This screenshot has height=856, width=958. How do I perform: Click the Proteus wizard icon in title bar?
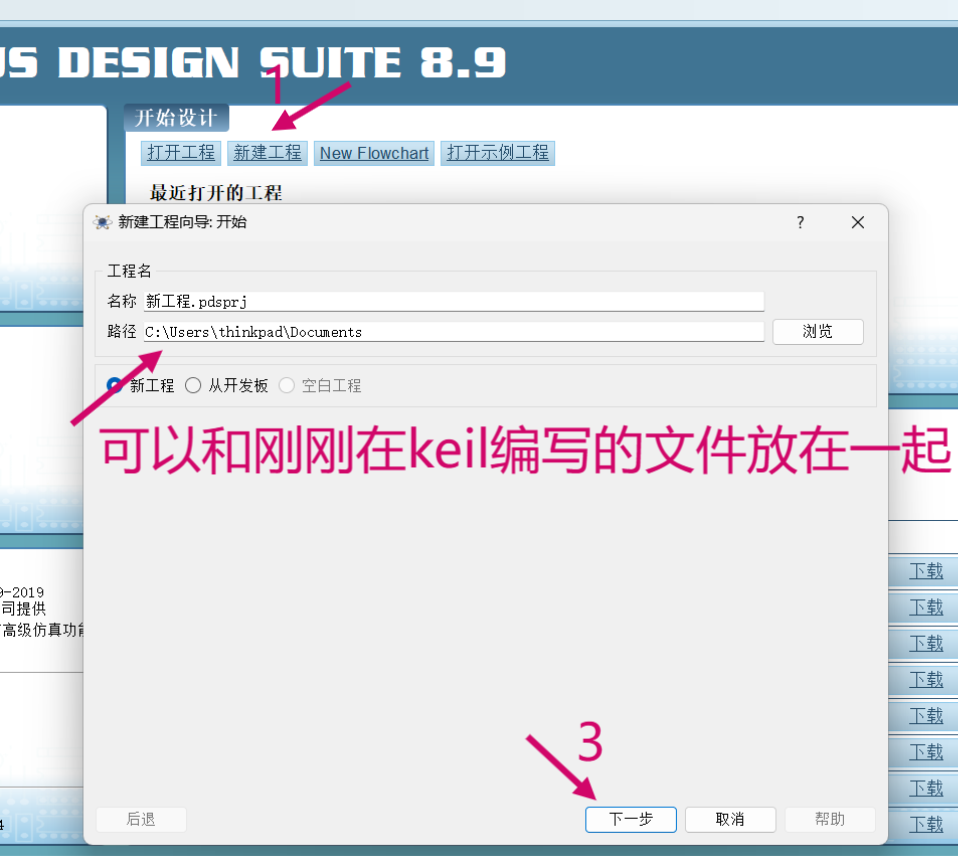pyautogui.click(x=103, y=222)
